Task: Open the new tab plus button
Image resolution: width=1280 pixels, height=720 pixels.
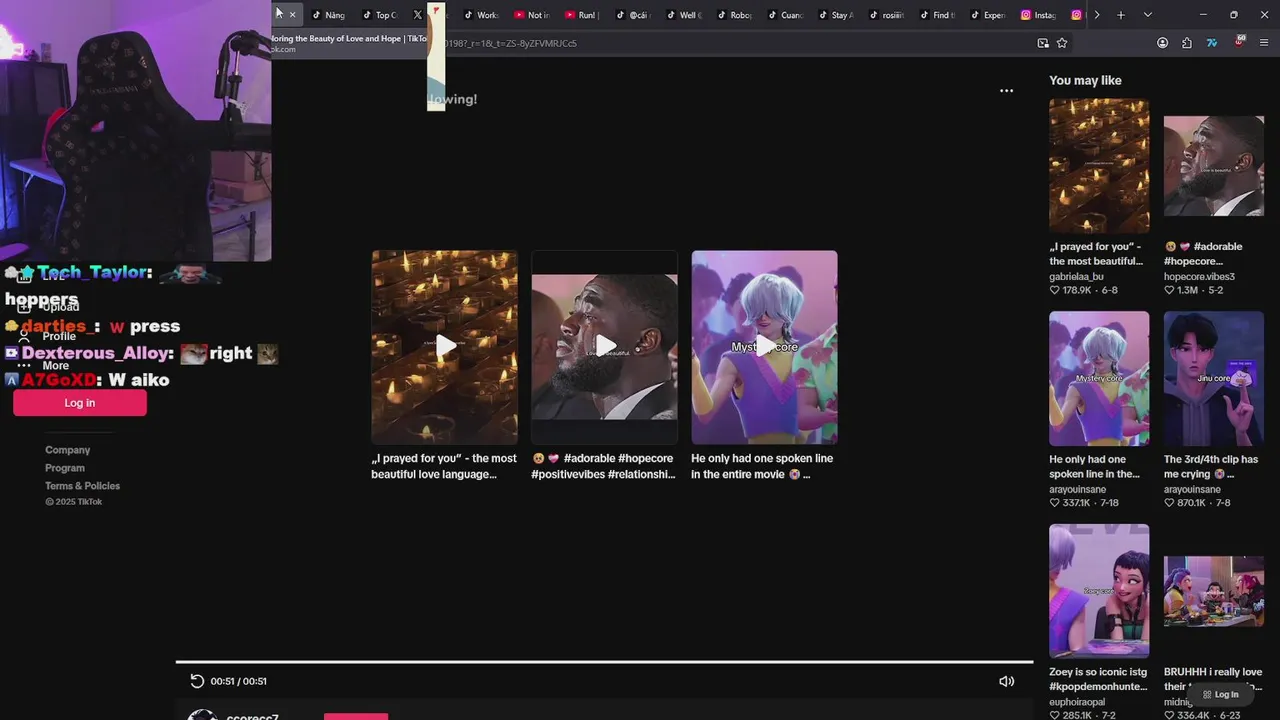Action: [x=1121, y=15]
